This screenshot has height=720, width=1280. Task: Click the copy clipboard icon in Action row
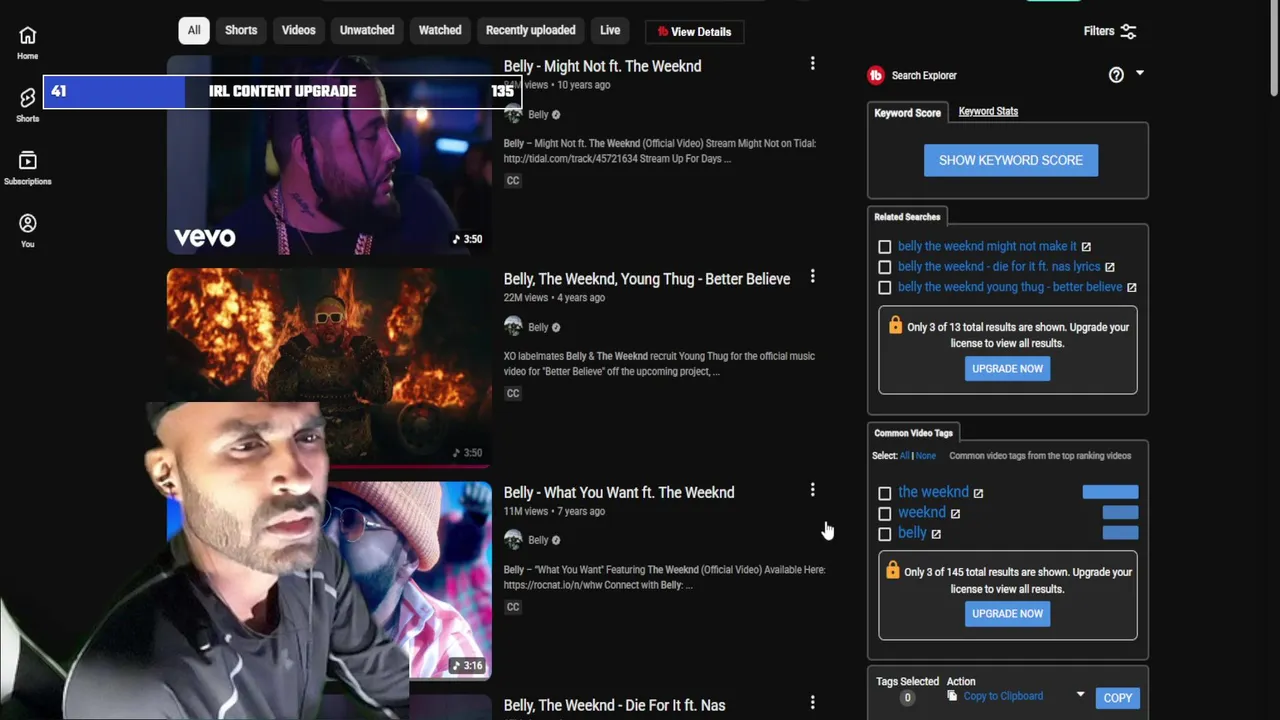coord(952,696)
